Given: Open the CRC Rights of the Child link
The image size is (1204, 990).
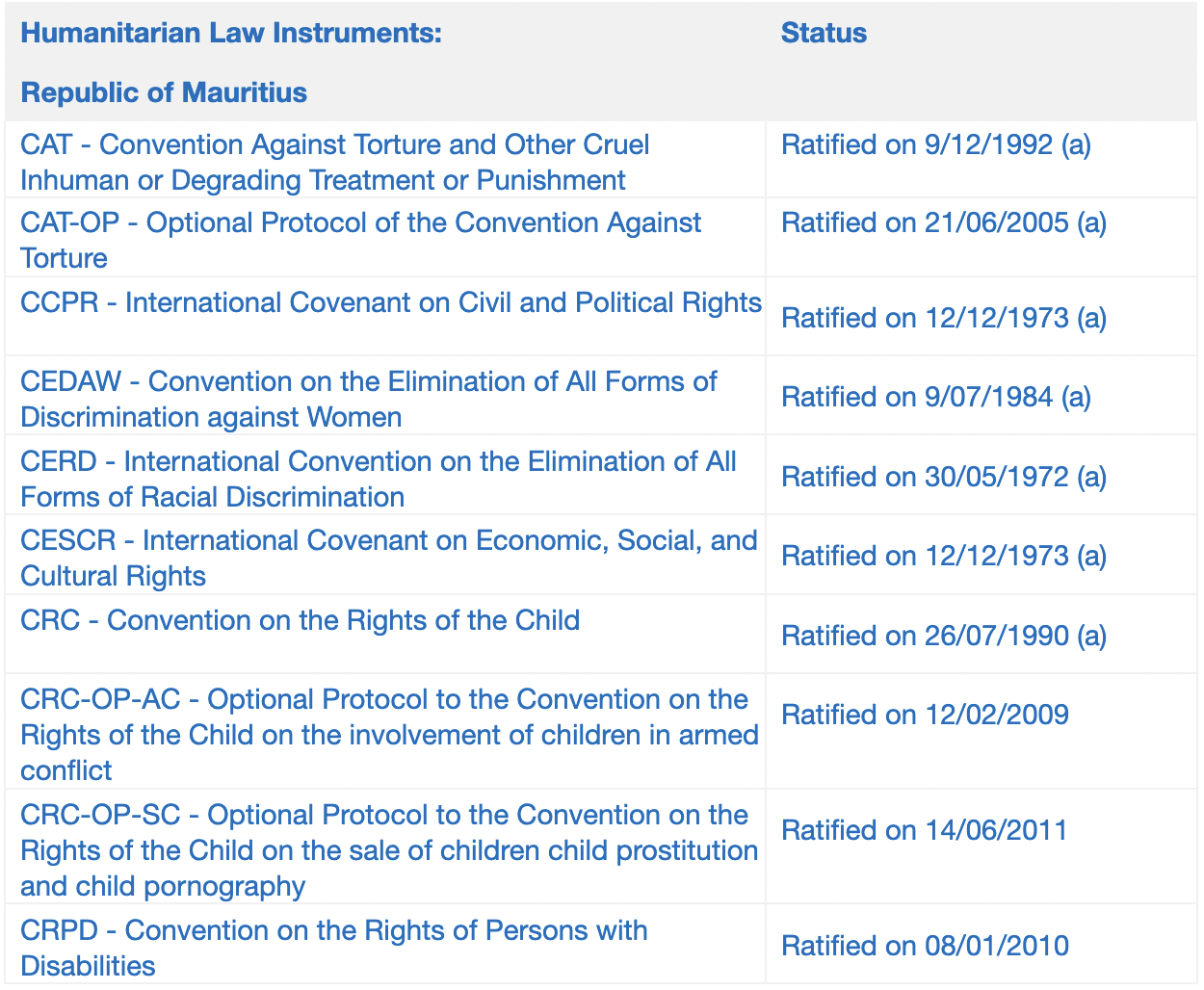Looking at the screenshot, I should 301,620.
